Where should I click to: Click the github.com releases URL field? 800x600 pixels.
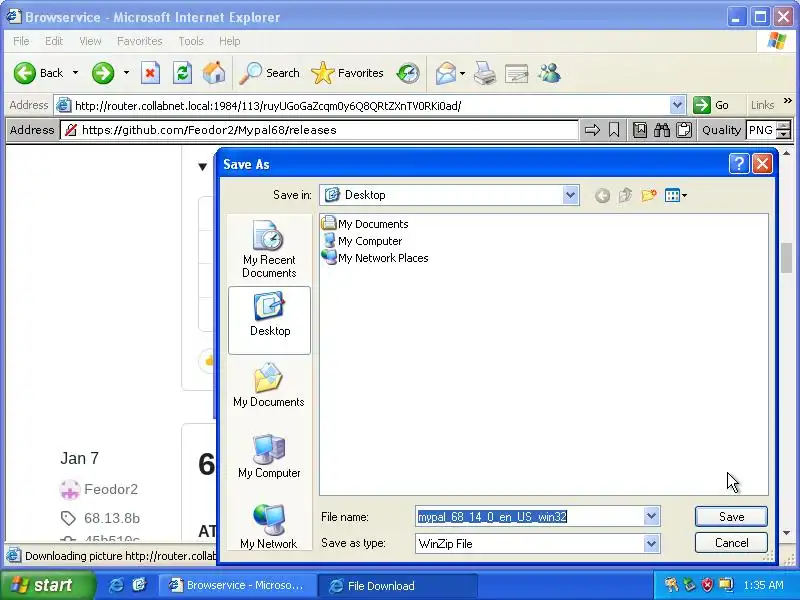click(319, 130)
